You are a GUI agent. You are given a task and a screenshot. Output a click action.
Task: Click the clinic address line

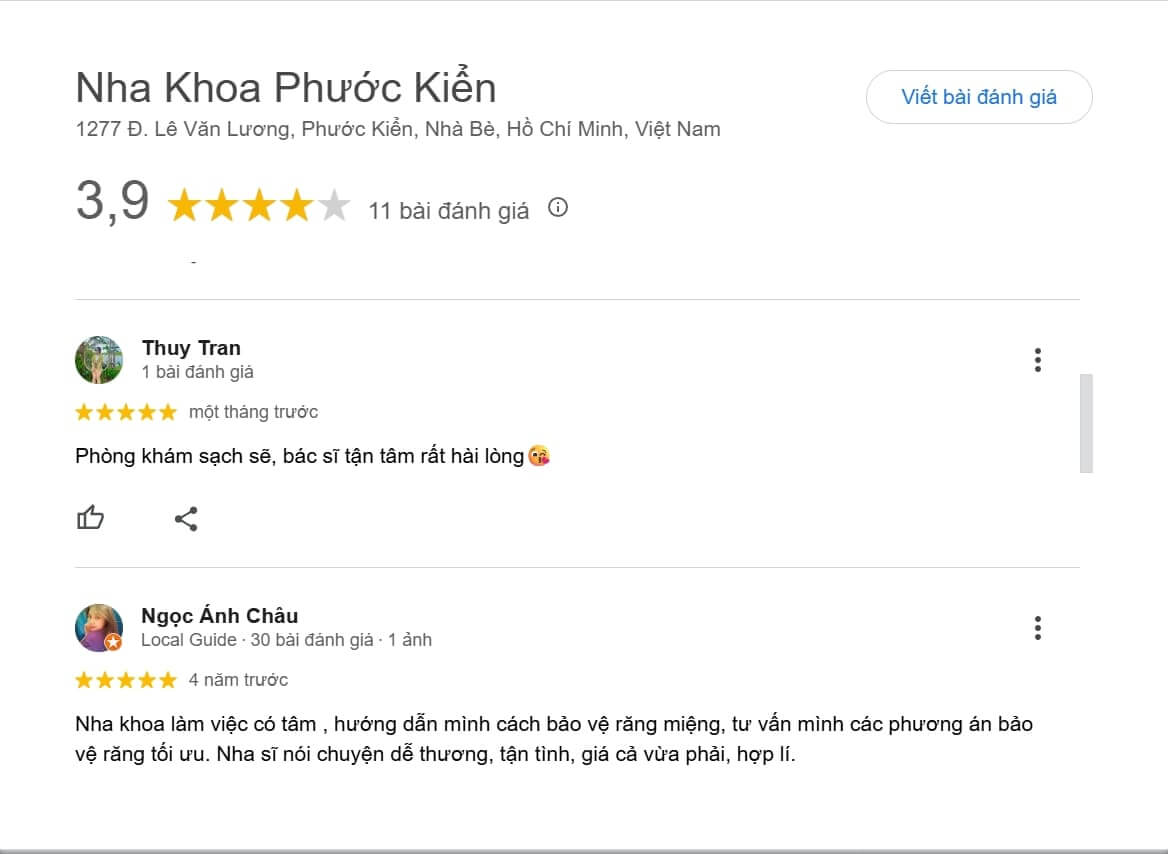(398, 129)
